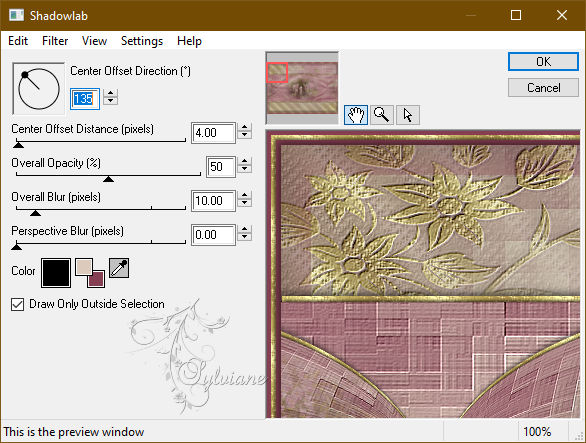586x443 pixels.
Task: Decrease Center Offset Distance value
Action: [244, 135]
